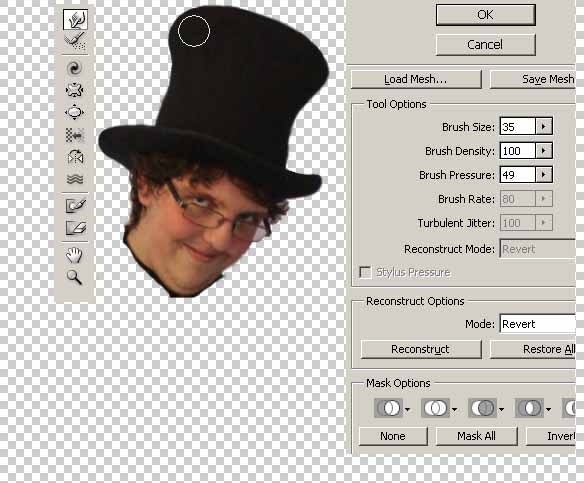The height and width of the screenshot is (483, 584).
Task: Click the Cancel button
Action: point(486,45)
